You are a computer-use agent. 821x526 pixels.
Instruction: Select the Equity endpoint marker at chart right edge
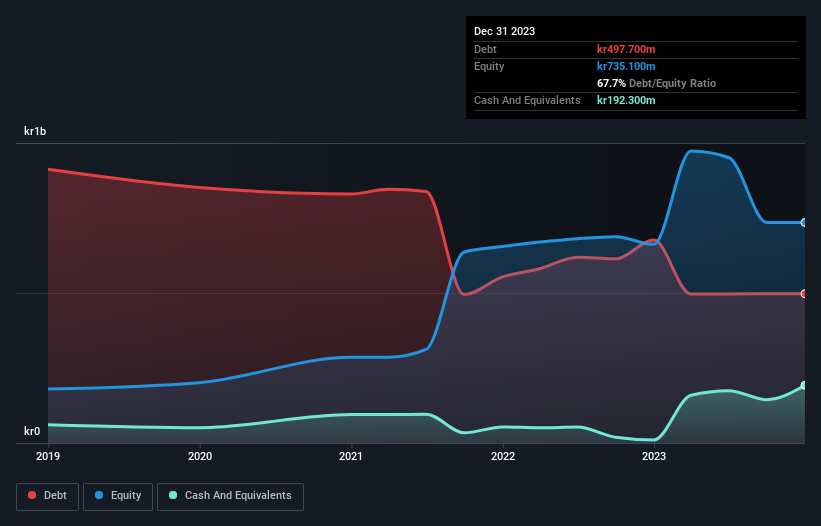click(x=804, y=222)
